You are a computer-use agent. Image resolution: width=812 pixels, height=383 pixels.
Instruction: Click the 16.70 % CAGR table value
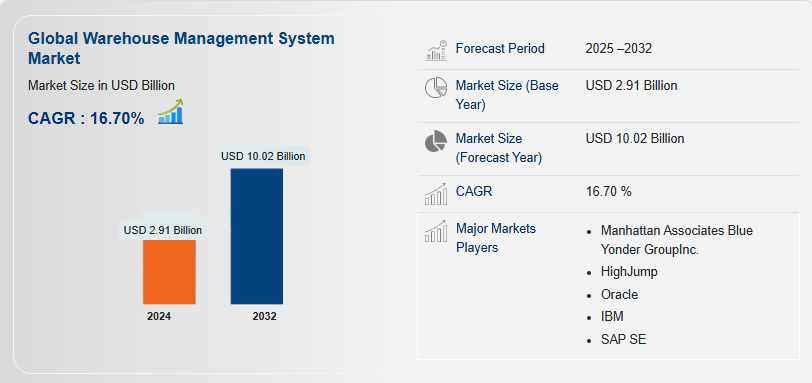[608, 192]
